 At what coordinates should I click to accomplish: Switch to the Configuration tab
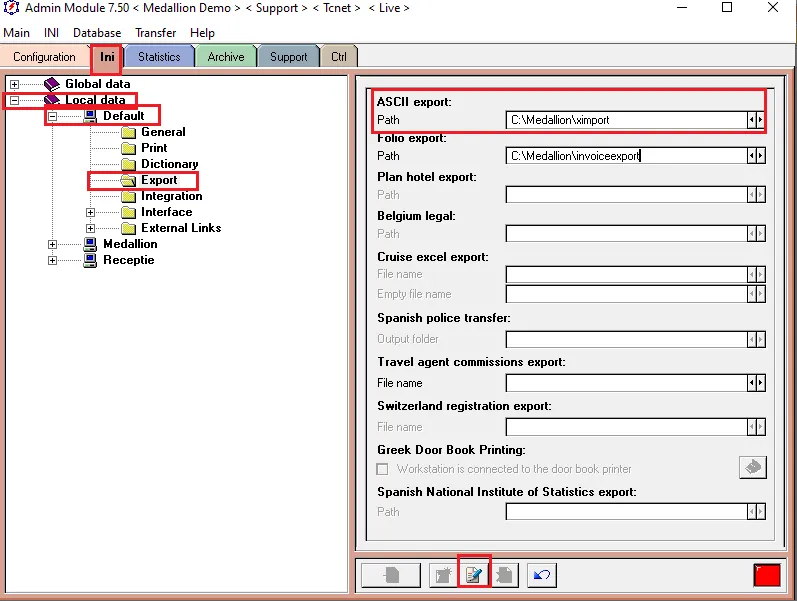coord(44,57)
